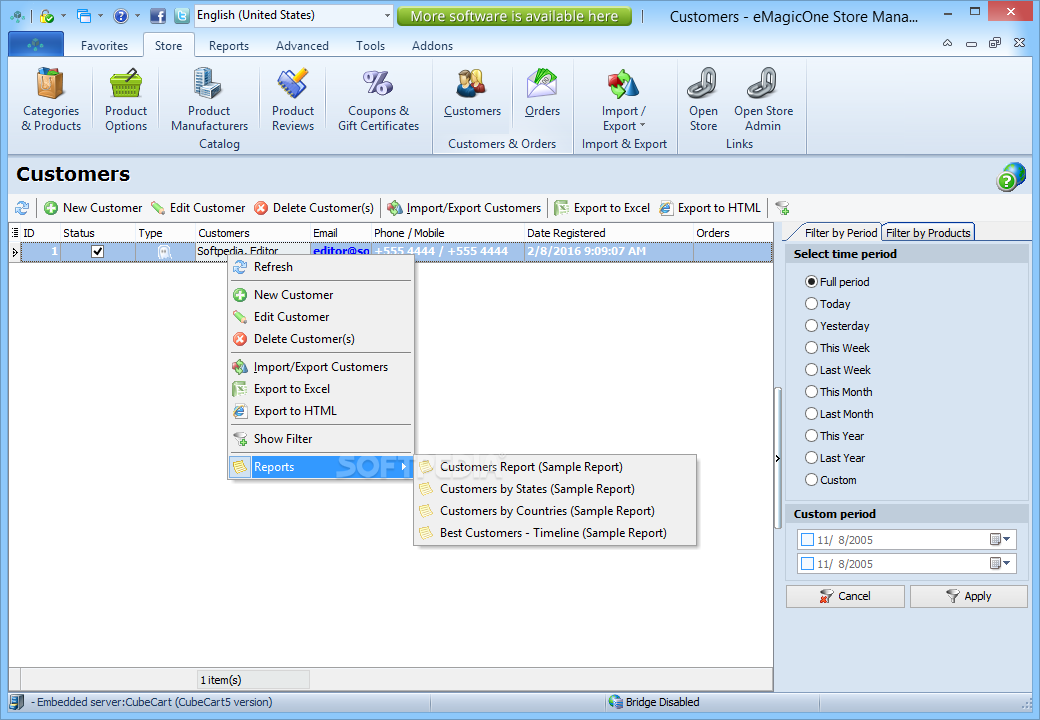Click More software is available here
Image resolution: width=1040 pixels, height=720 pixels.
point(514,16)
